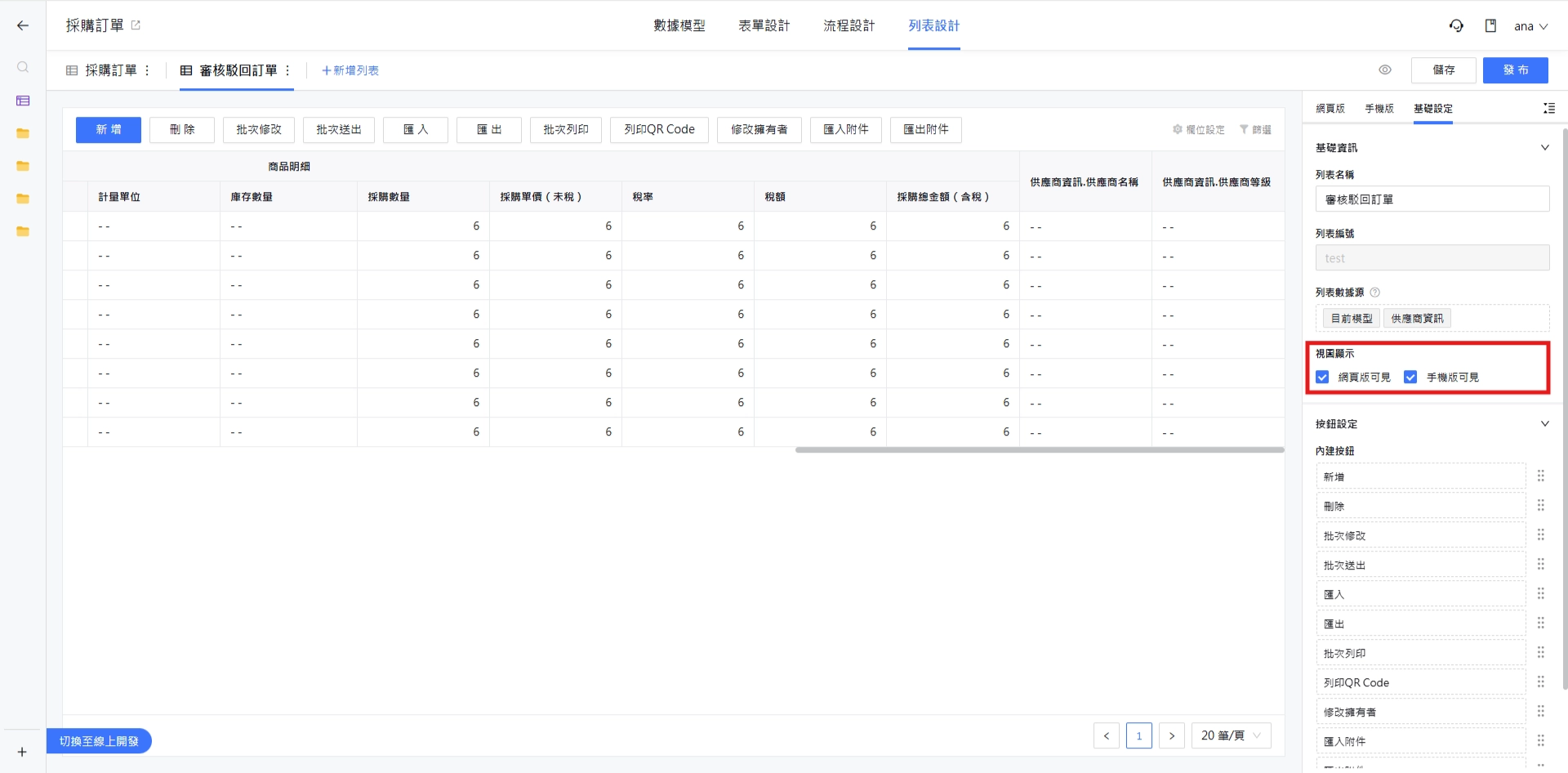Open the document icon beside the ana user menu

(1490, 26)
